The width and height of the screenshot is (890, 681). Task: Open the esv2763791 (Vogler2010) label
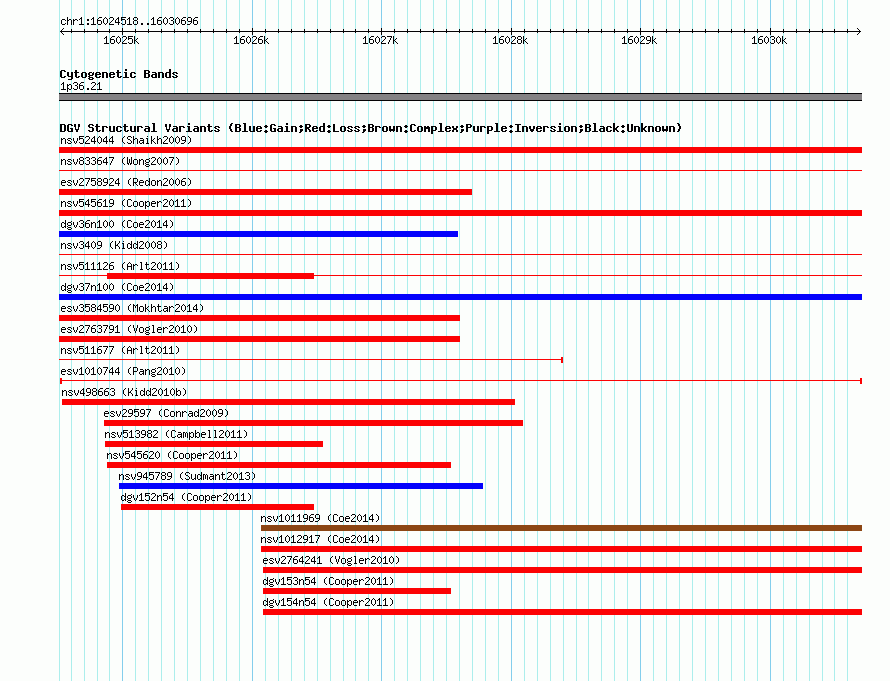click(x=129, y=329)
